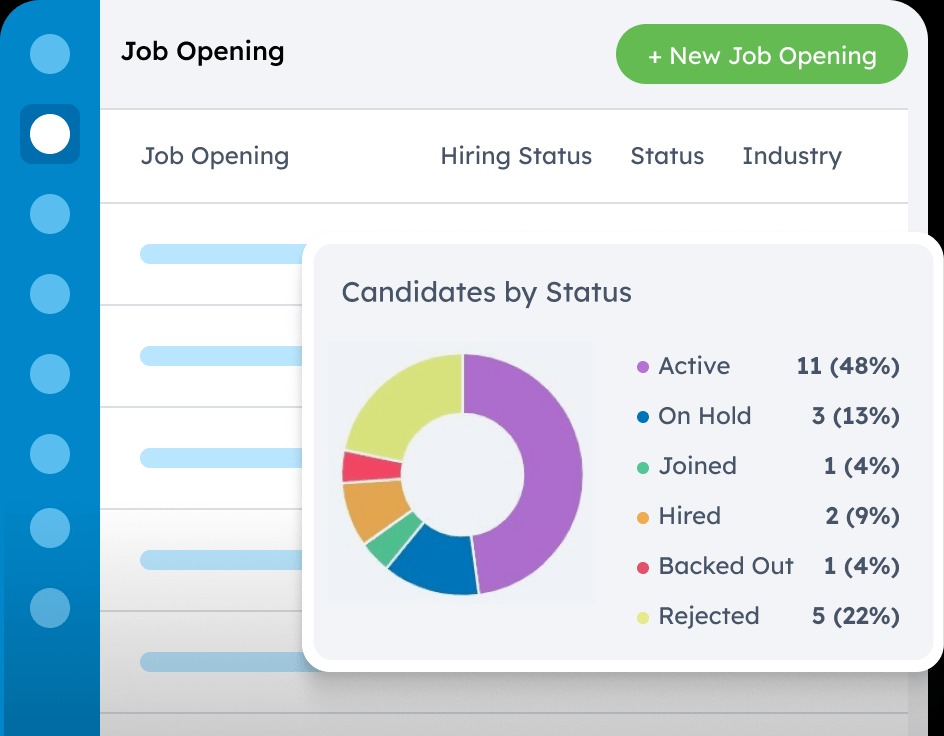The image size is (944, 736).
Task: Open the second sidebar icon below the highlighted one
Action: [x=50, y=294]
